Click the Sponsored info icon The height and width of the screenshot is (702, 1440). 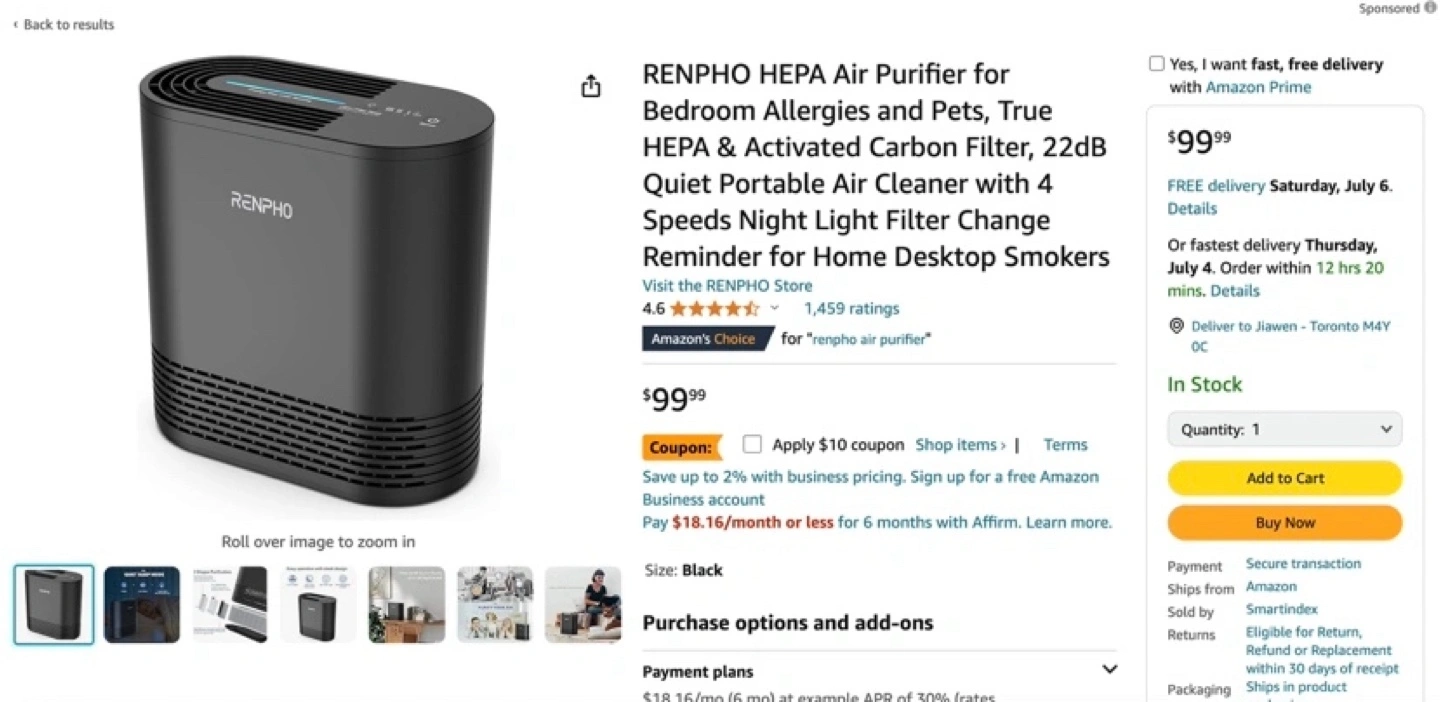tap(1430, 8)
